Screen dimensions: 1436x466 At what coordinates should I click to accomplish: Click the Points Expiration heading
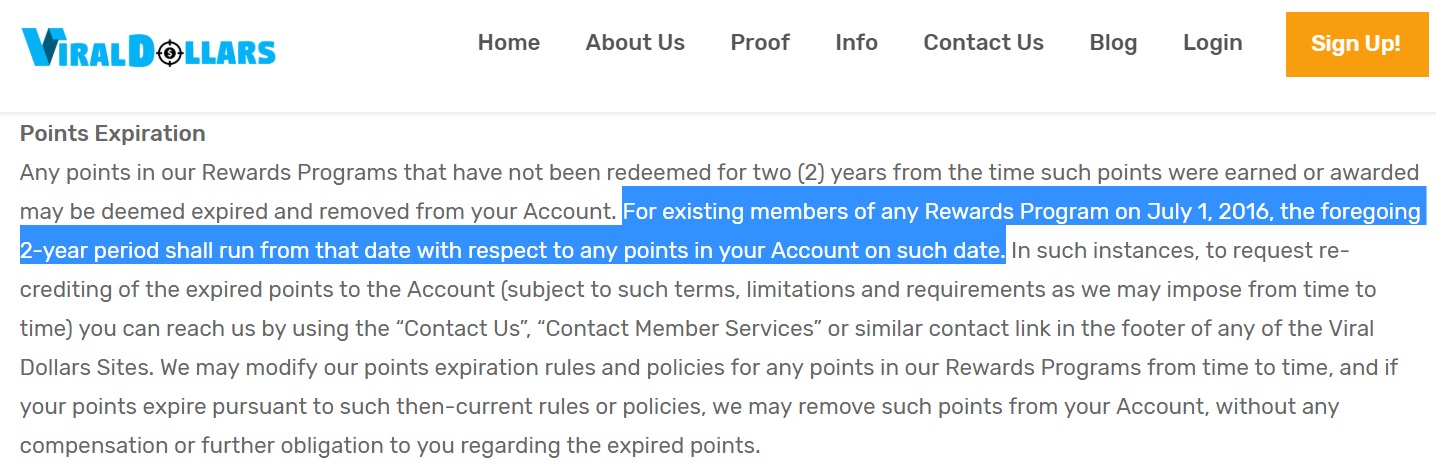113,134
